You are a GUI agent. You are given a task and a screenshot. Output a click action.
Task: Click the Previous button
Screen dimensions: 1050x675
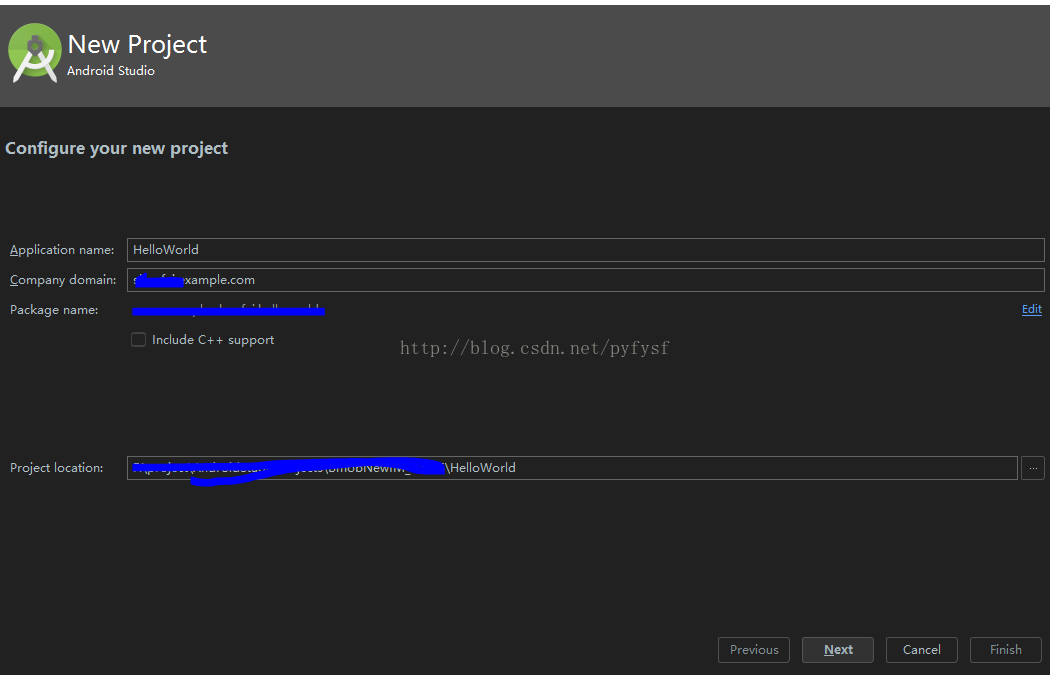pos(754,650)
